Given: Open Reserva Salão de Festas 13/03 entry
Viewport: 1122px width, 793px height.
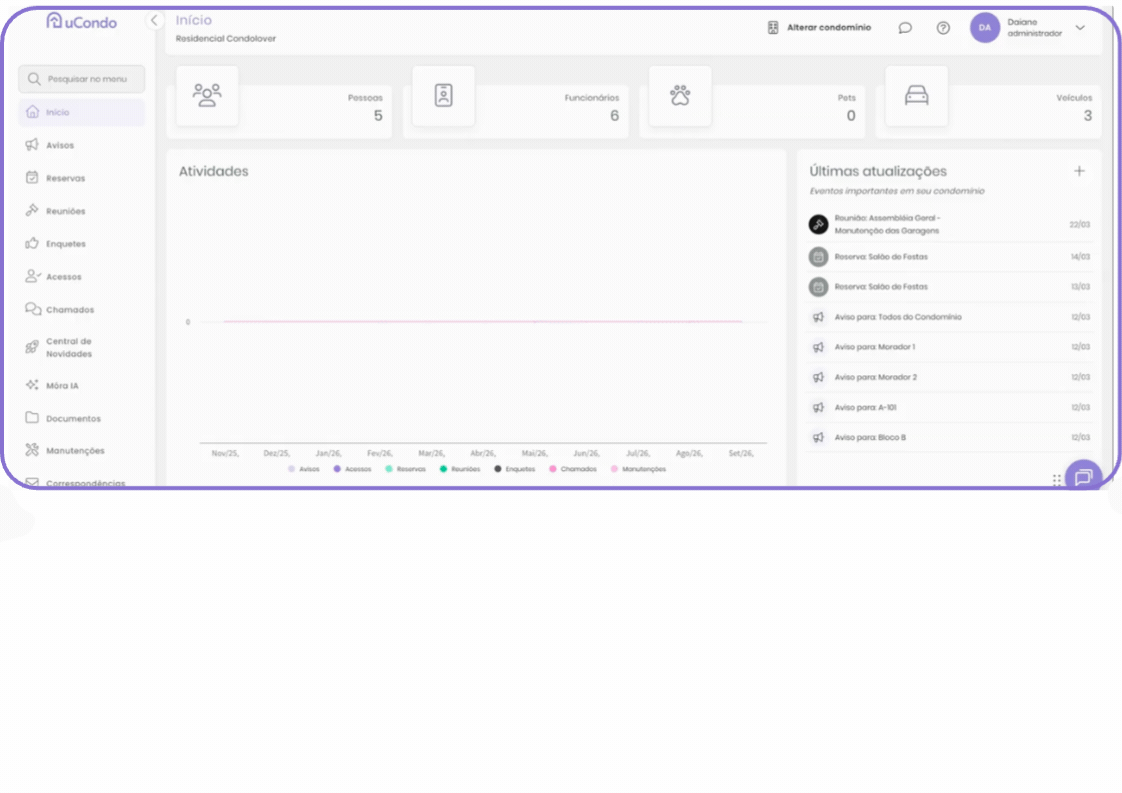Looking at the screenshot, I should [x=950, y=287].
